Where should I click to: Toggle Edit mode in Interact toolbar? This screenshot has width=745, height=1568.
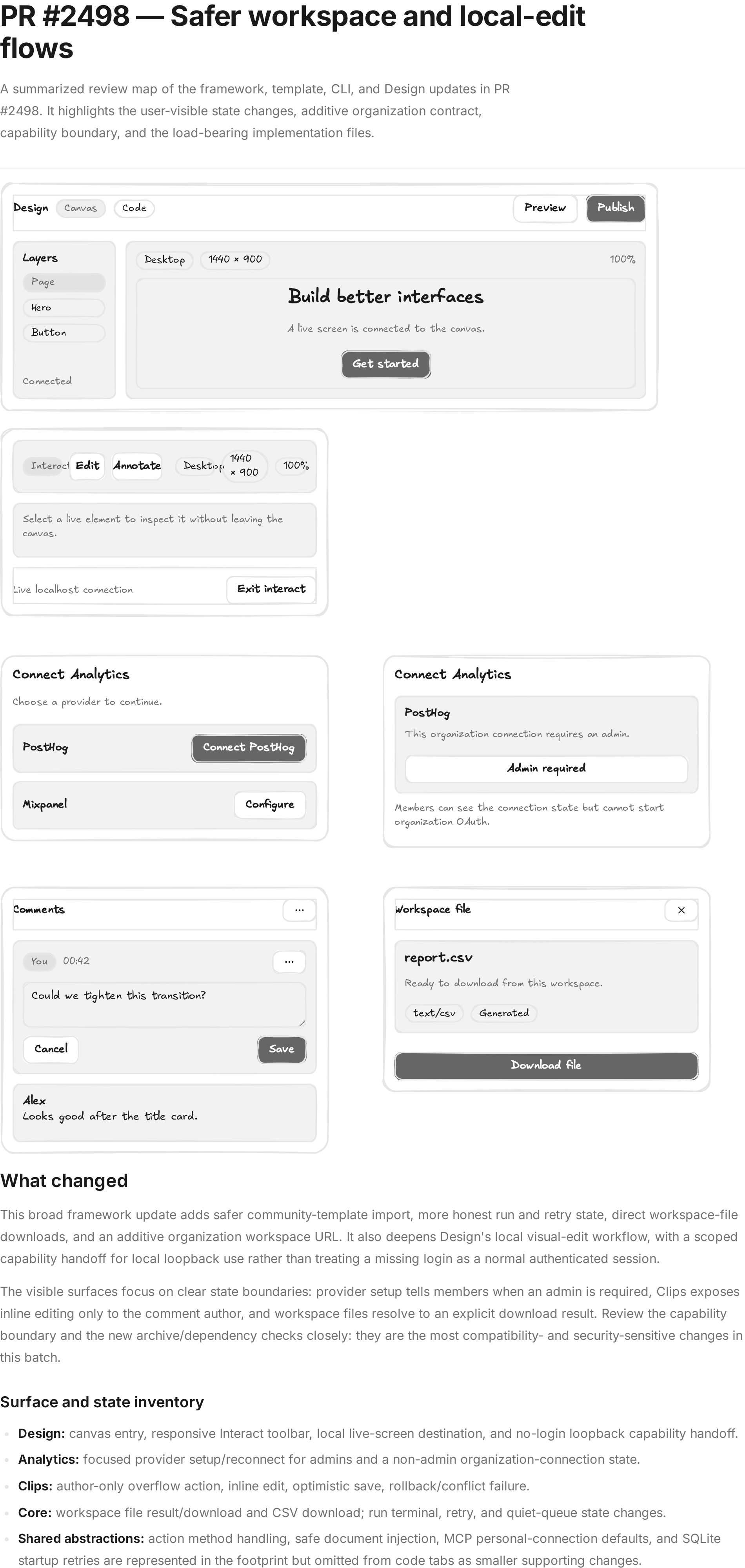87,466
